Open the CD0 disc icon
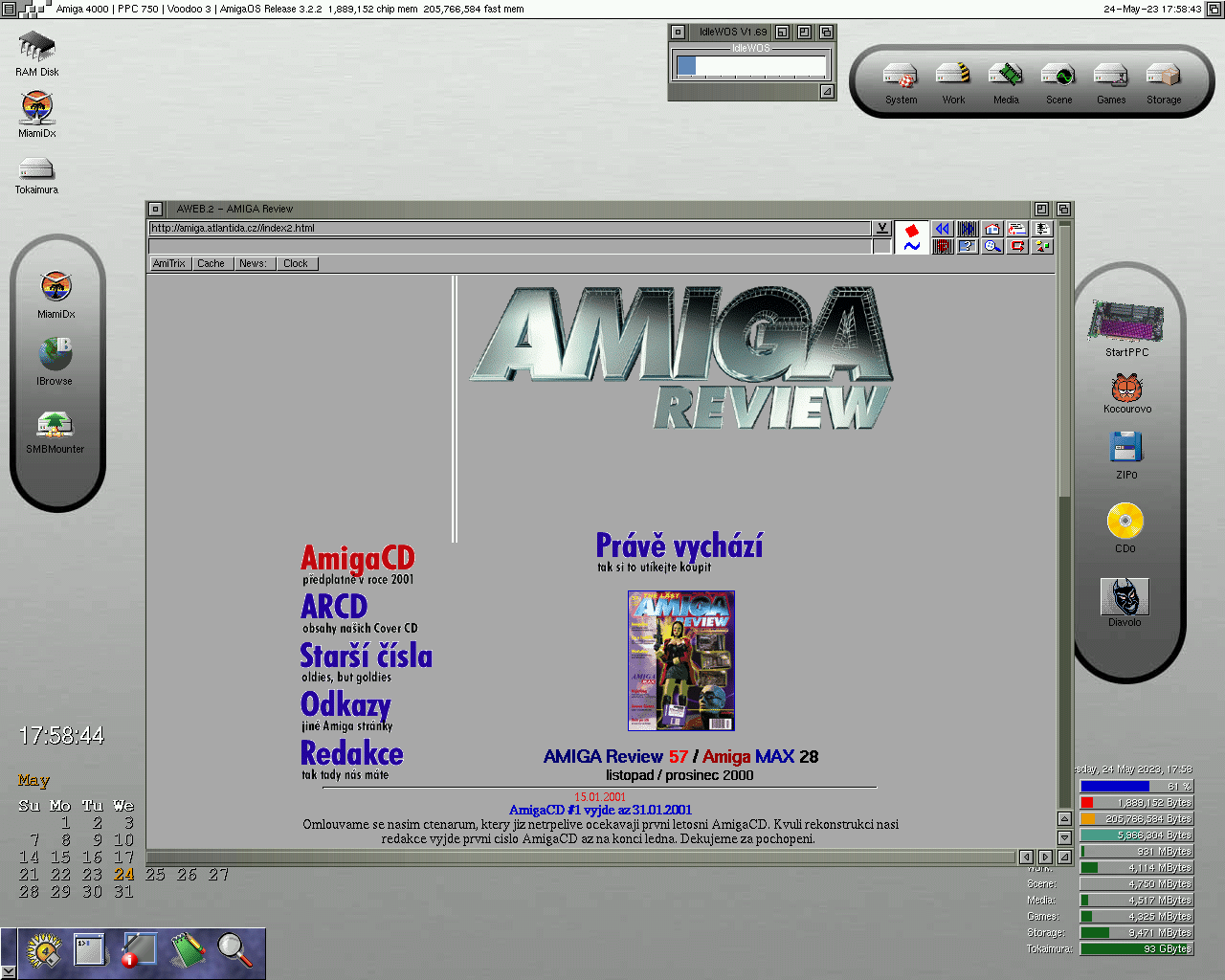The width and height of the screenshot is (1225, 980). click(x=1125, y=522)
